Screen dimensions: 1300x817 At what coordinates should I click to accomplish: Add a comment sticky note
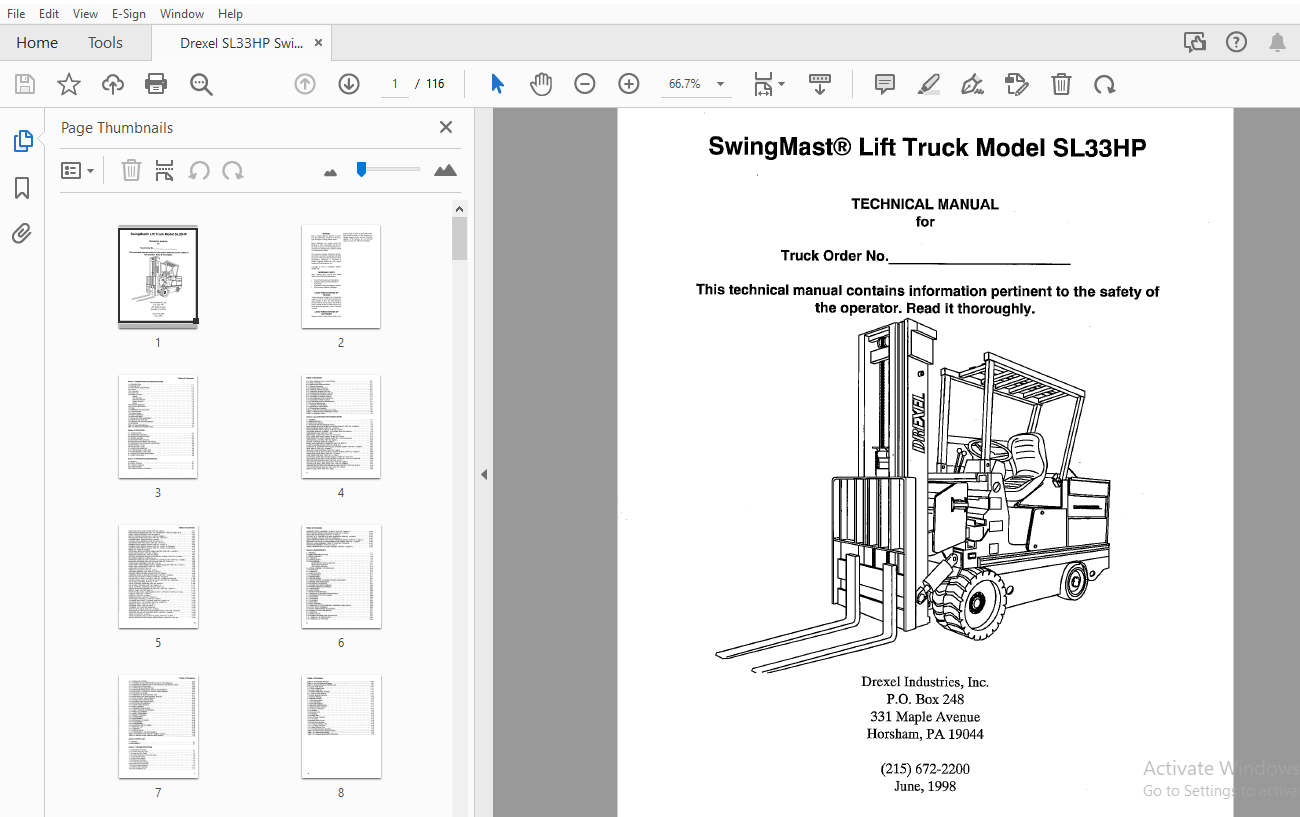(885, 84)
